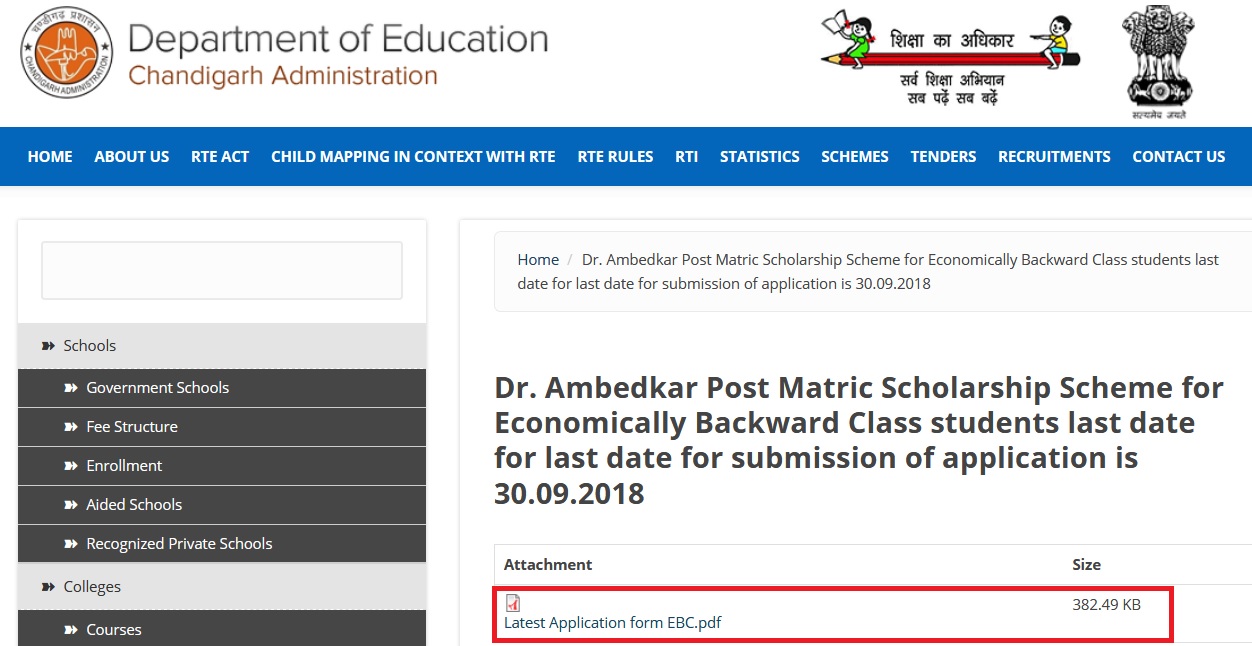1252x646 pixels.
Task: Click the PDF icon above the attachment link
Action: coord(513,603)
